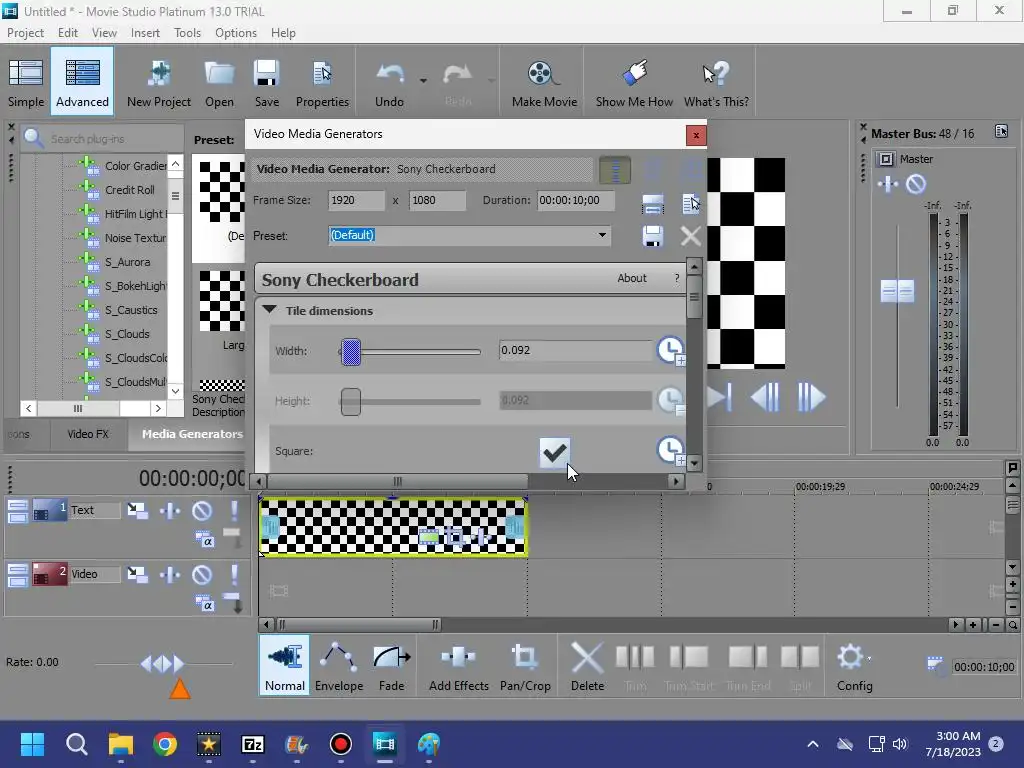Click About in Sony Checkerboard
The image size is (1024, 768).
(632, 278)
